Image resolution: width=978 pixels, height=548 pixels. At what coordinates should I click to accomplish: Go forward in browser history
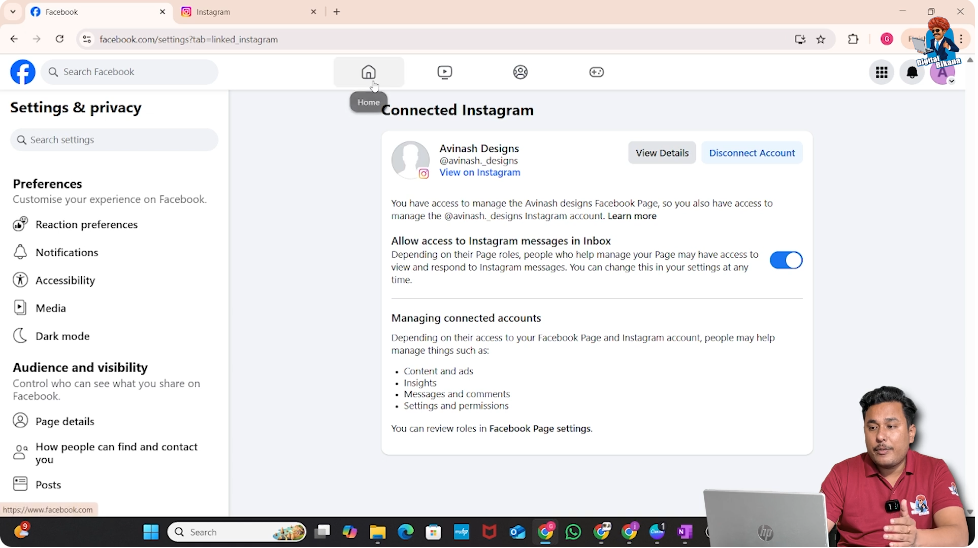click(37, 39)
